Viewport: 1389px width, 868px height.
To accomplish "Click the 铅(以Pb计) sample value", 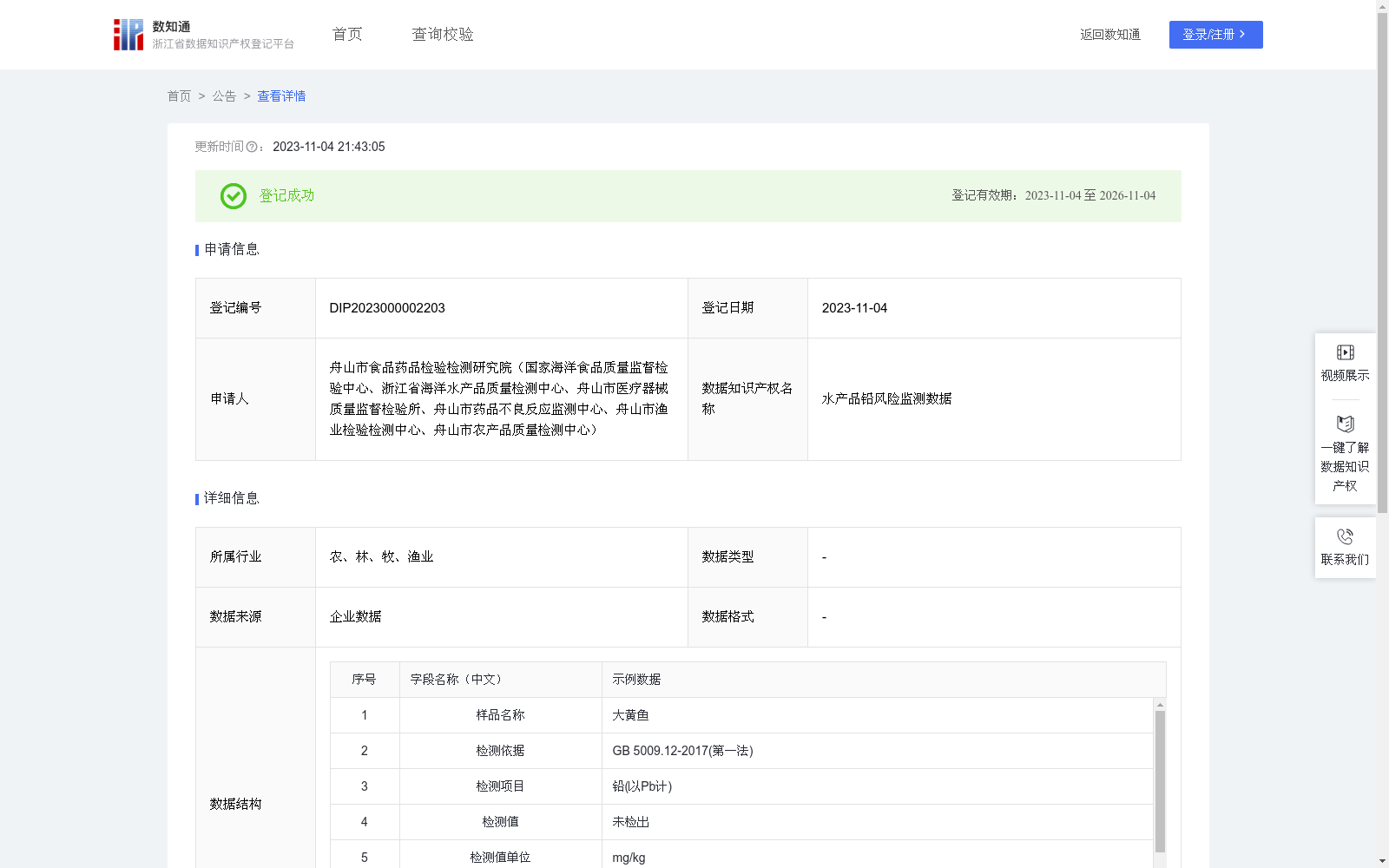I will point(642,786).
